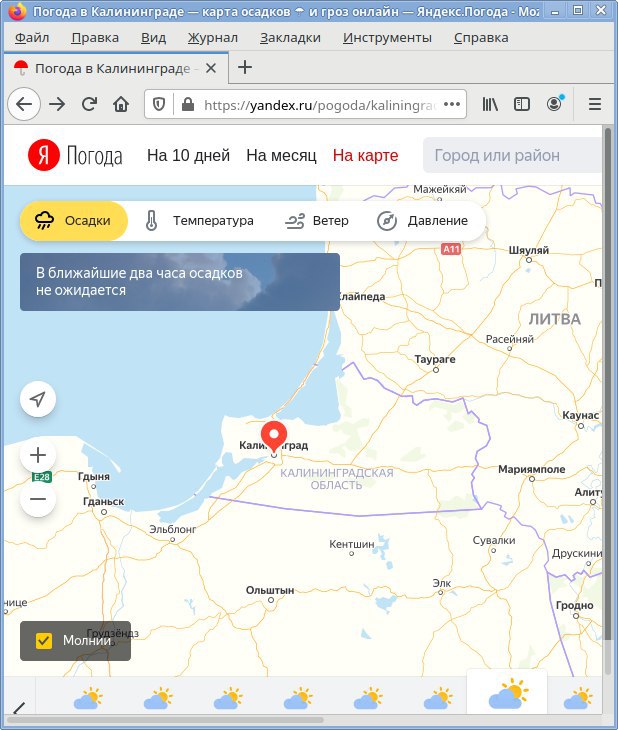618x730 pixels.
Task: Open the Справка menu
Action: [x=481, y=37]
